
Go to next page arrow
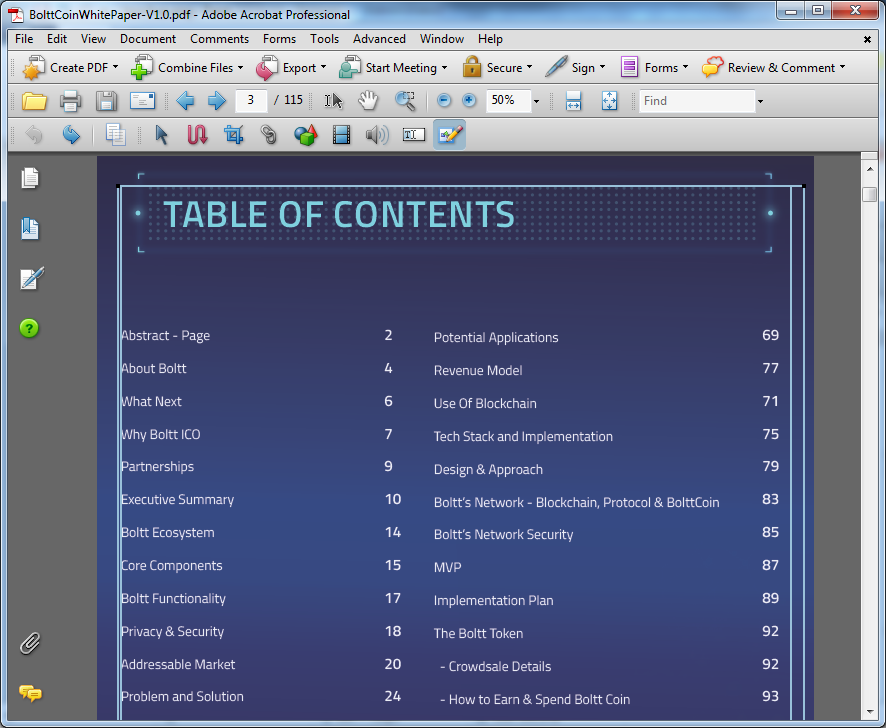point(216,101)
